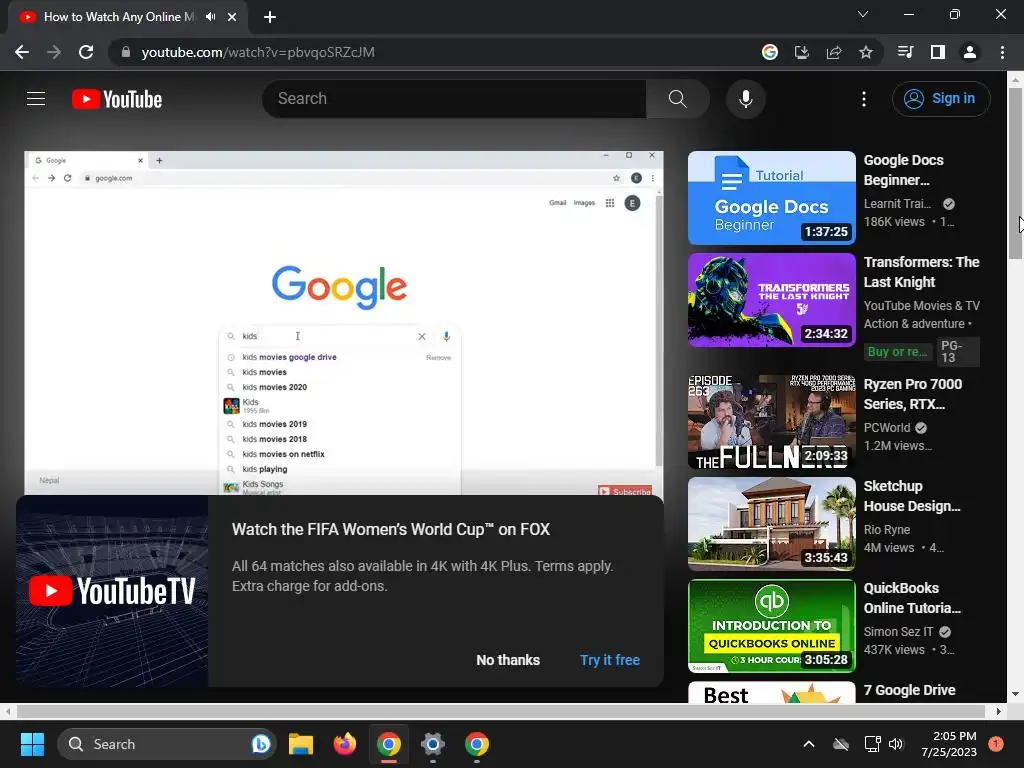
Task: Dismiss promo with No thanks
Action: [508, 660]
